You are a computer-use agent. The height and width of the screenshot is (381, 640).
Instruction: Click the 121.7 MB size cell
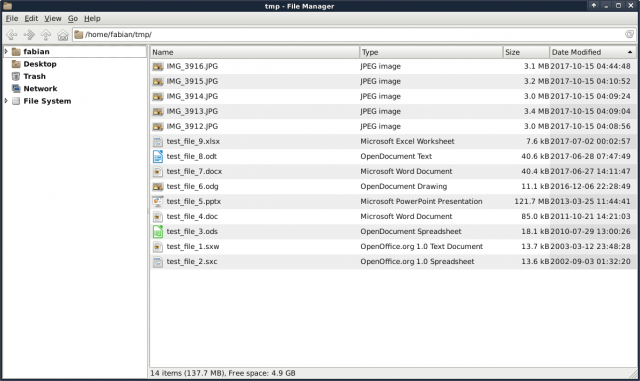click(532, 201)
